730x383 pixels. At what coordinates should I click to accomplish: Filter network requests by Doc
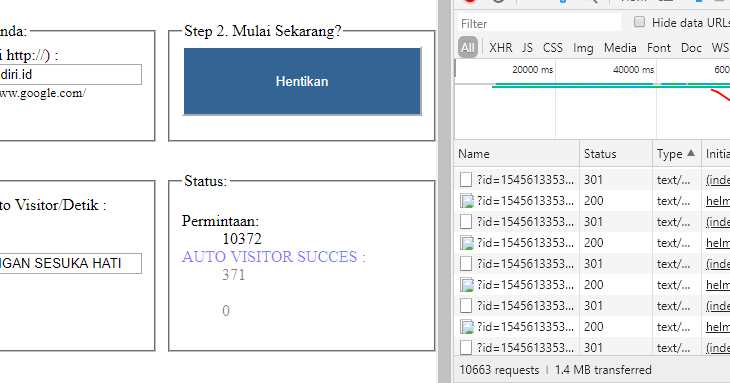(x=691, y=47)
